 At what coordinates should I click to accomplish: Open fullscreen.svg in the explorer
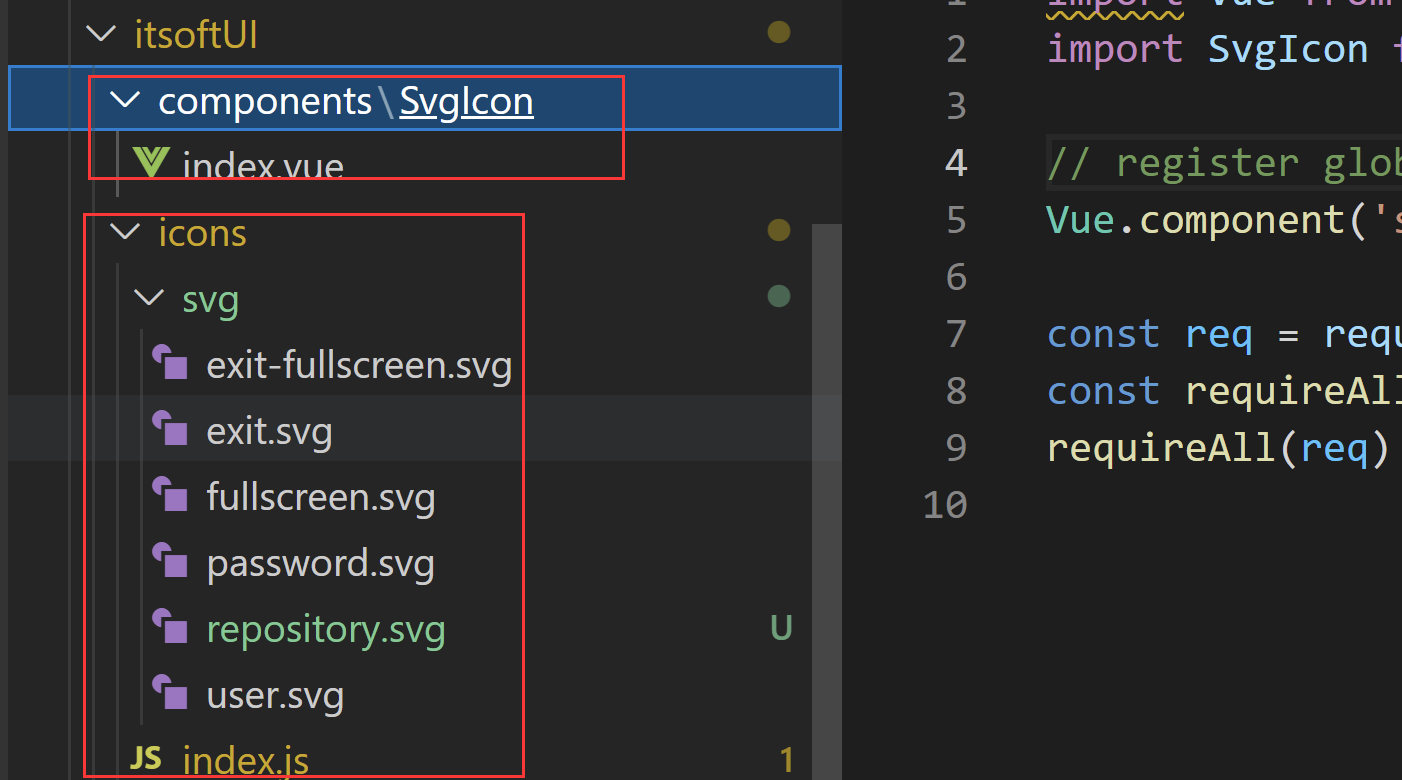(321, 497)
